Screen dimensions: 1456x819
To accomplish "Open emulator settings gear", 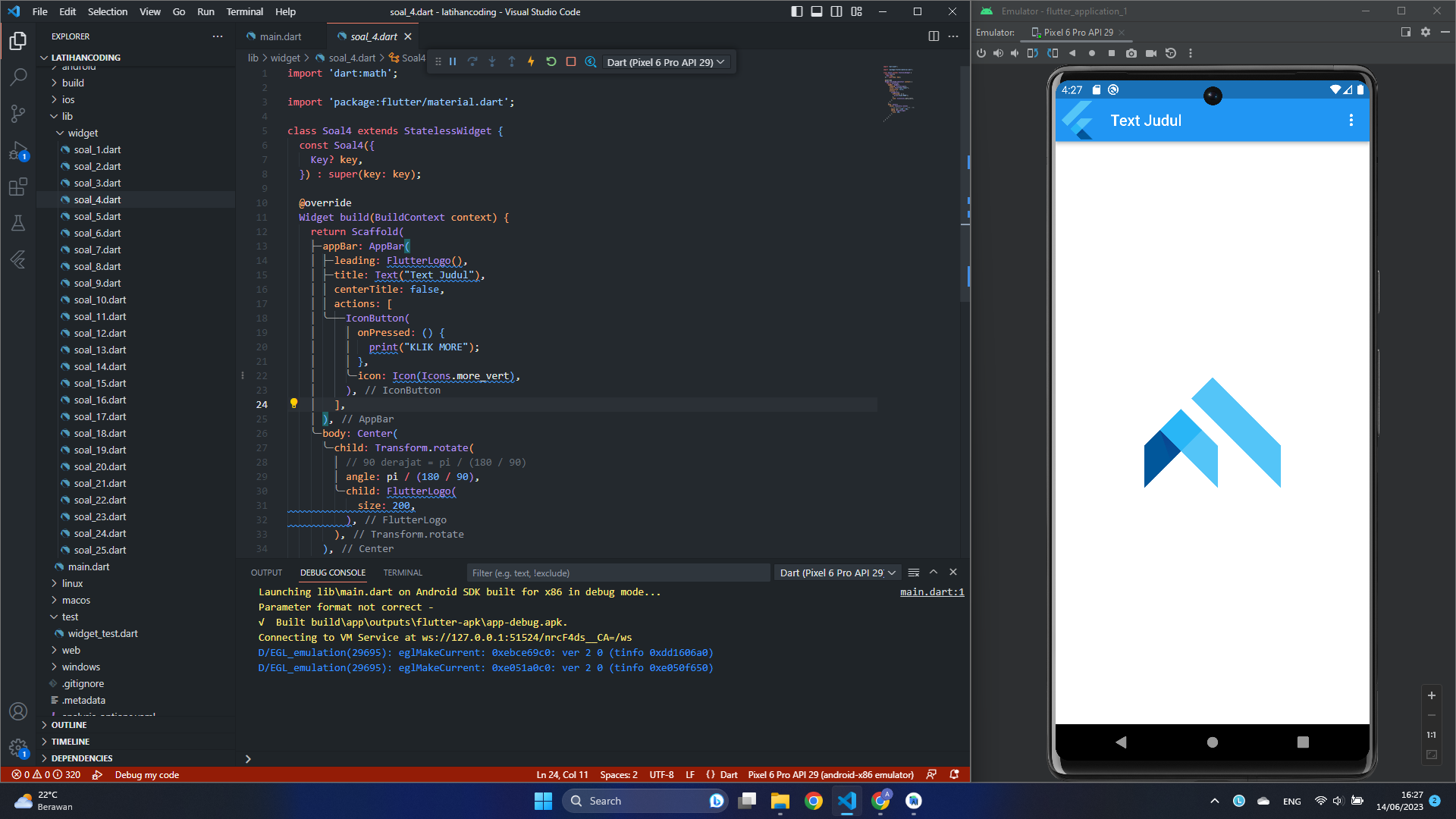I will 1426,32.
